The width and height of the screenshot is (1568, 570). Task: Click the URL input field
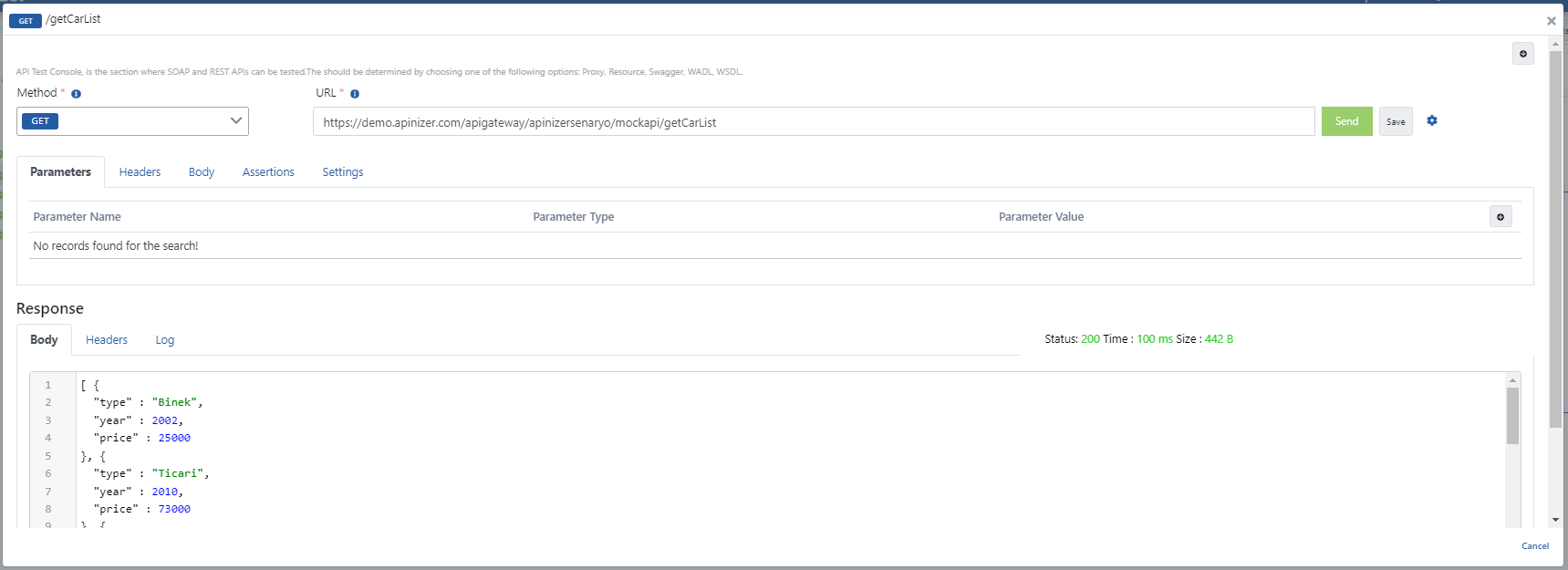coord(814,121)
